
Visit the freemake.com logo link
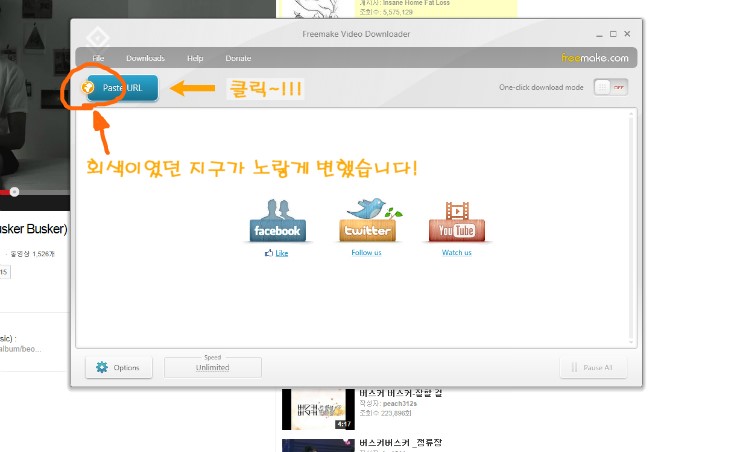(595, 58)
